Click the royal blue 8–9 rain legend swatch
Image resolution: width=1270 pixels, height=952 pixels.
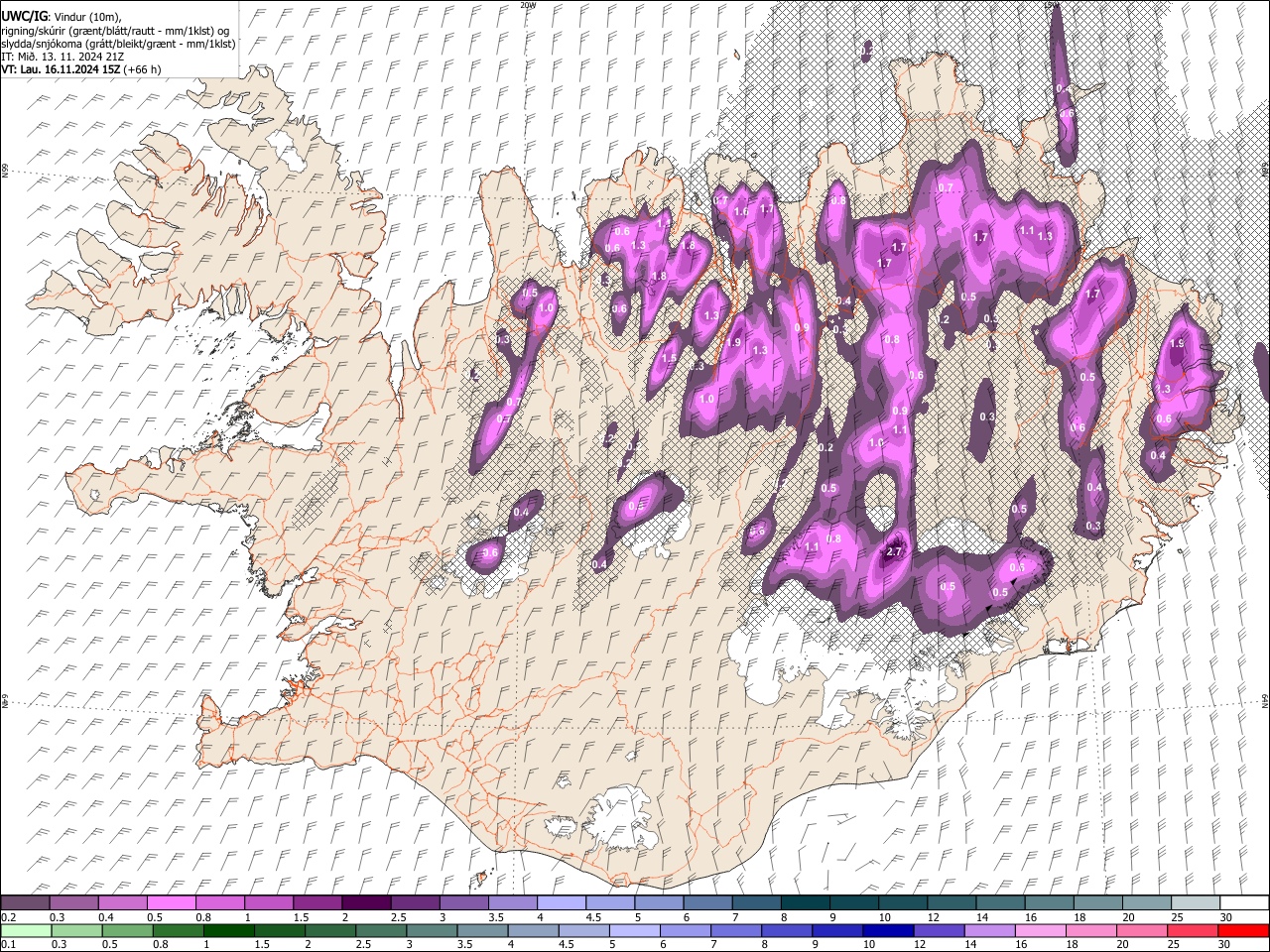click(x=786, y=930)
